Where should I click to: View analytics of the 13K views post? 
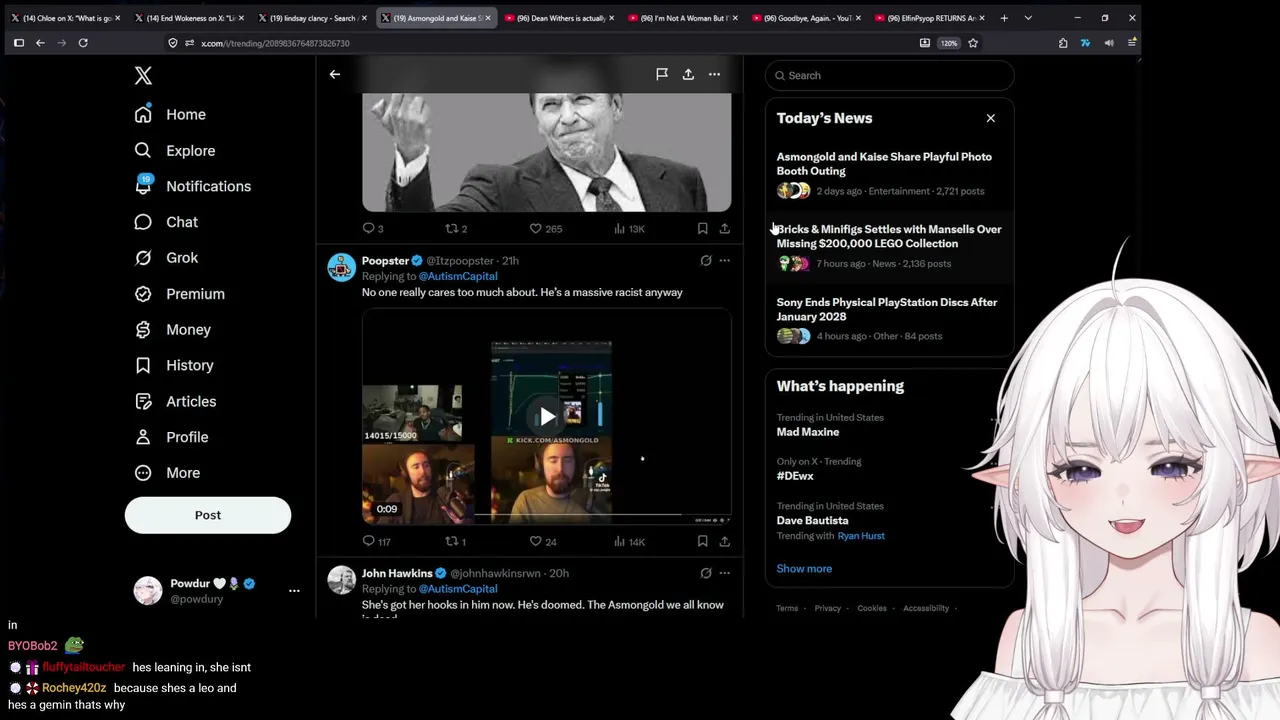(629, 229)
